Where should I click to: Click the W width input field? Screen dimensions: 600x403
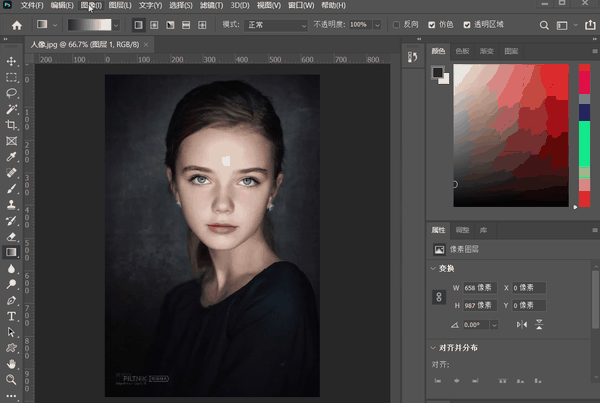(478, 288)
